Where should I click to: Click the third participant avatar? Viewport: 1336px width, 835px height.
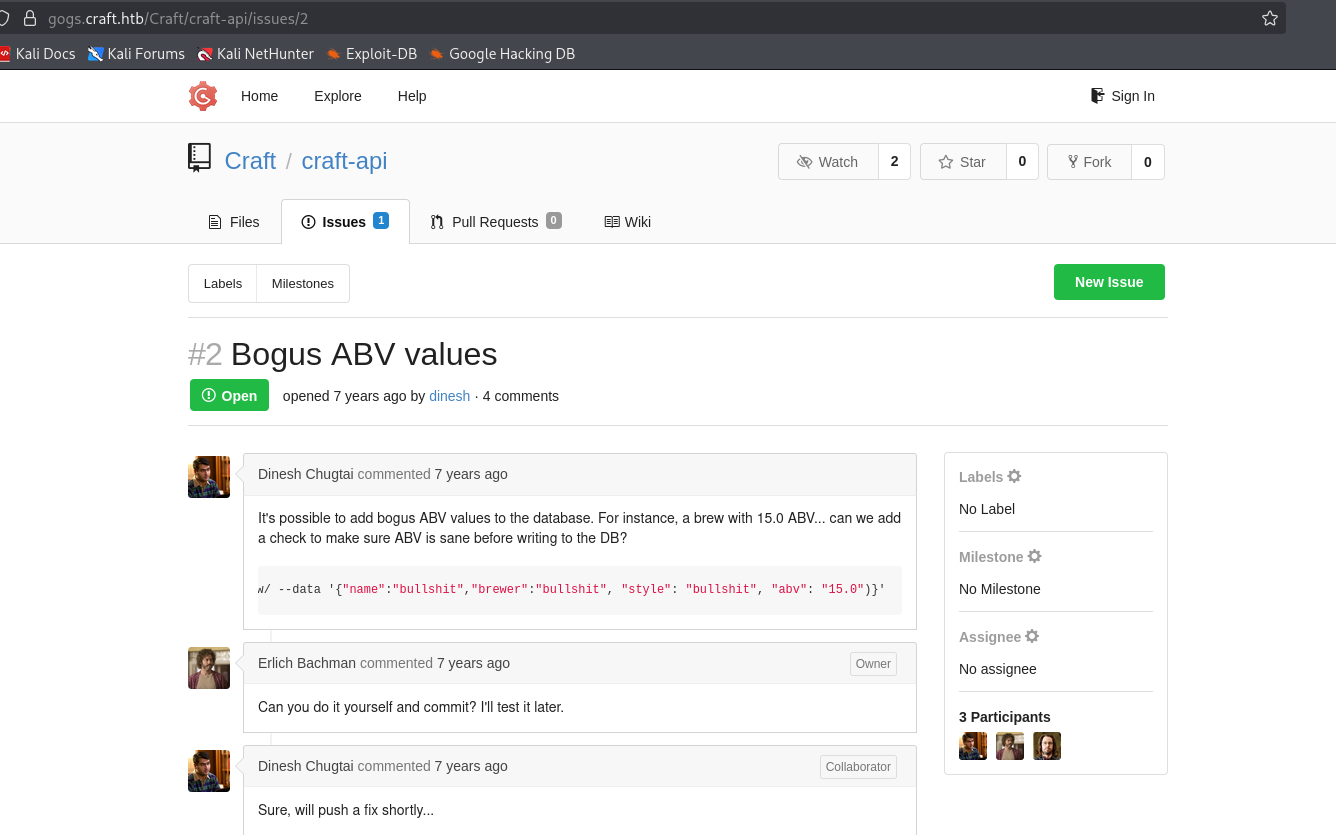(1047, 746)
